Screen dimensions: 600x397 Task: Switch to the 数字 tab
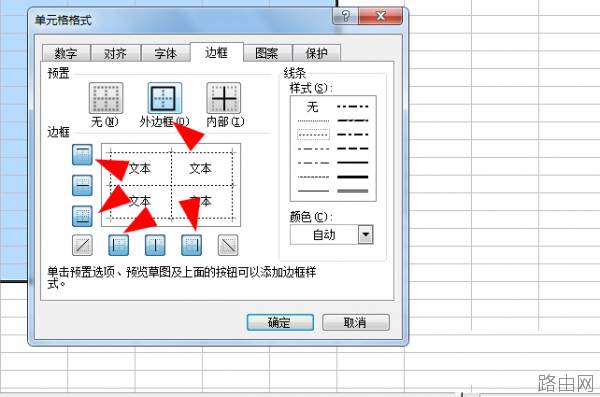(x=66, y=53)
